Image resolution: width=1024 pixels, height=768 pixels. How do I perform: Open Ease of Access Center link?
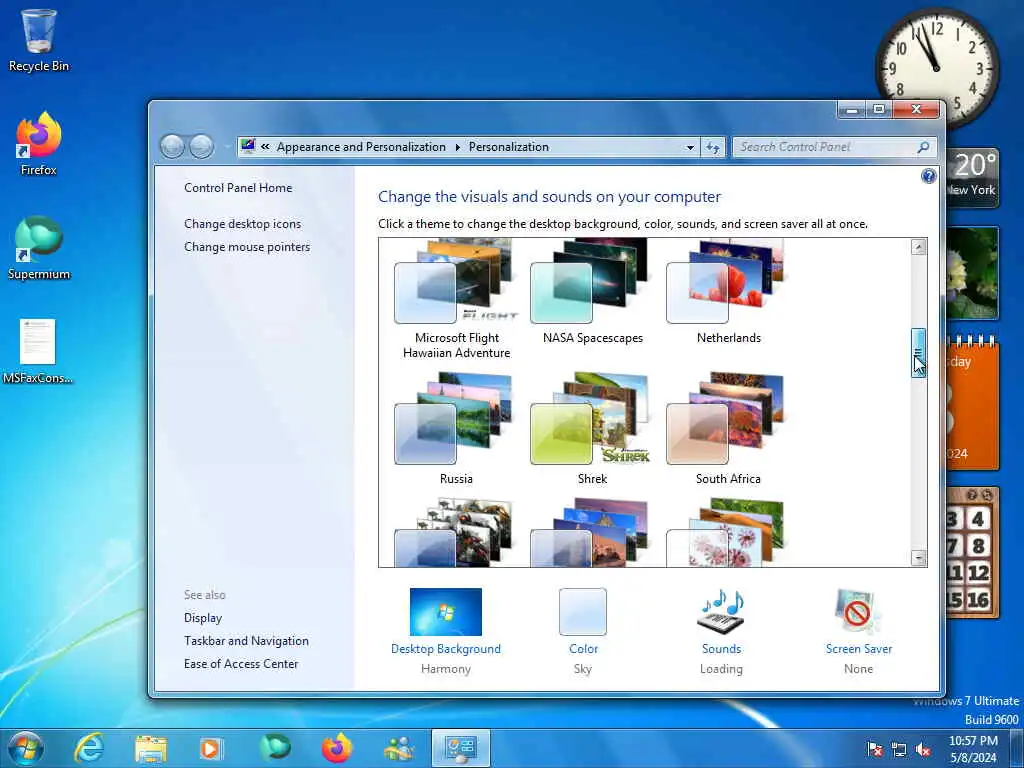click(241, 664)
